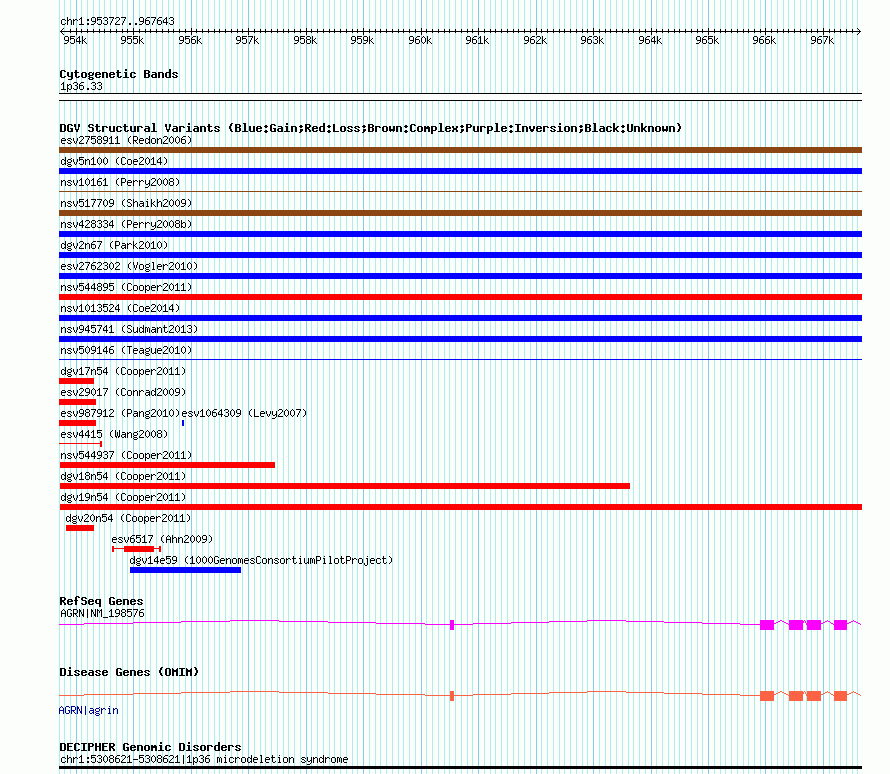
Task: Open the DECIPHER Genomic Disorders track title
Action: click(150, 747)
